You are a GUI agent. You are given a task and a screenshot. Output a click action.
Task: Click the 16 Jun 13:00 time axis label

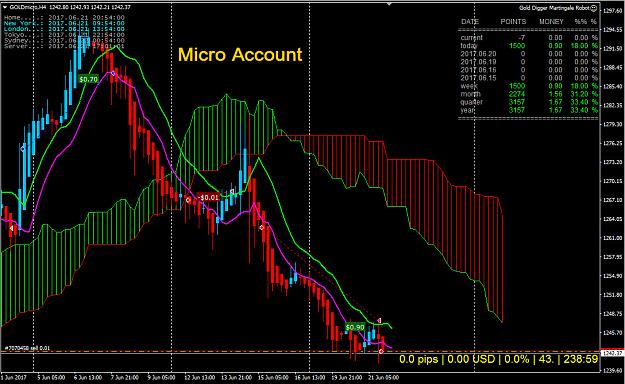310,377
